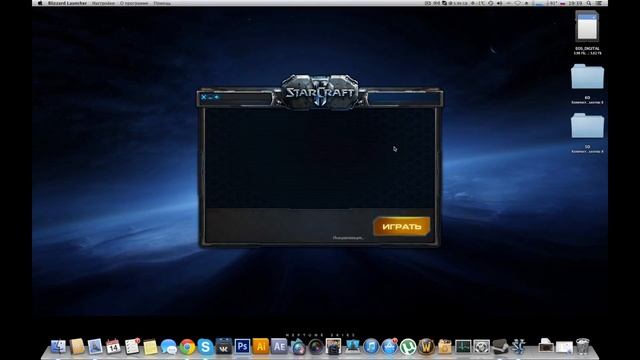Open the Trash in the dock
Image resolution: width=640 pixels, height=360 pixels.
point(582,346)
